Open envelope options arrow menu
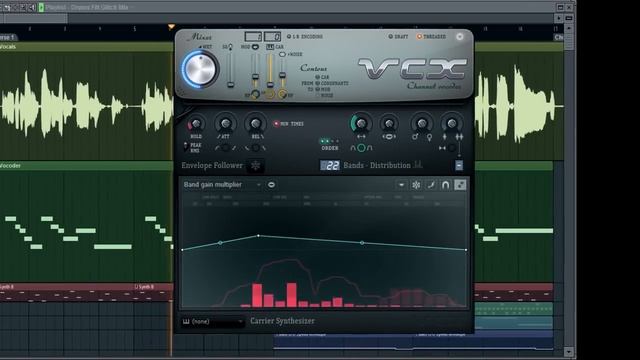The image size is (640, 360). tap(402, 185)
